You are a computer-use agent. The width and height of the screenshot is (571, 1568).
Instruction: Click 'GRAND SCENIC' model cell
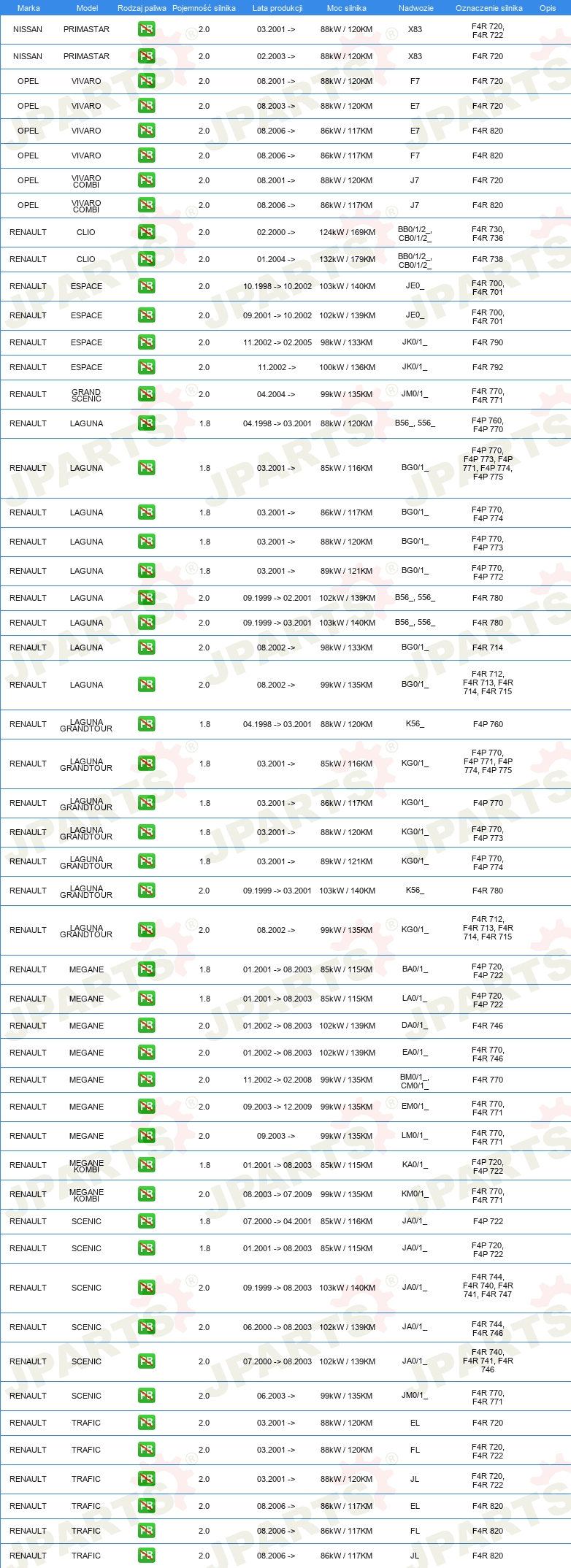(86, 395)
